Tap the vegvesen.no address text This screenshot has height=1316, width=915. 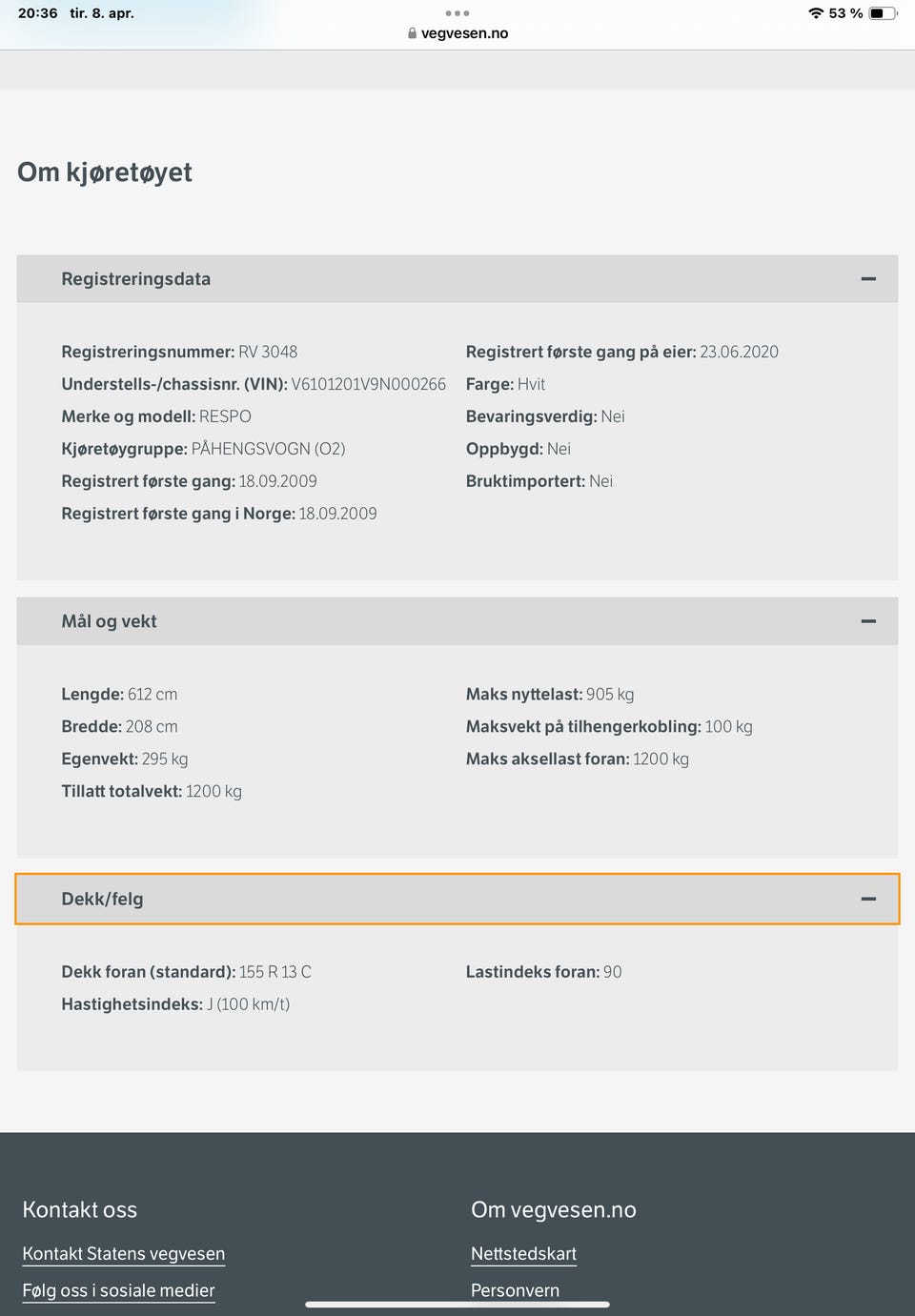tap(465, 33)
